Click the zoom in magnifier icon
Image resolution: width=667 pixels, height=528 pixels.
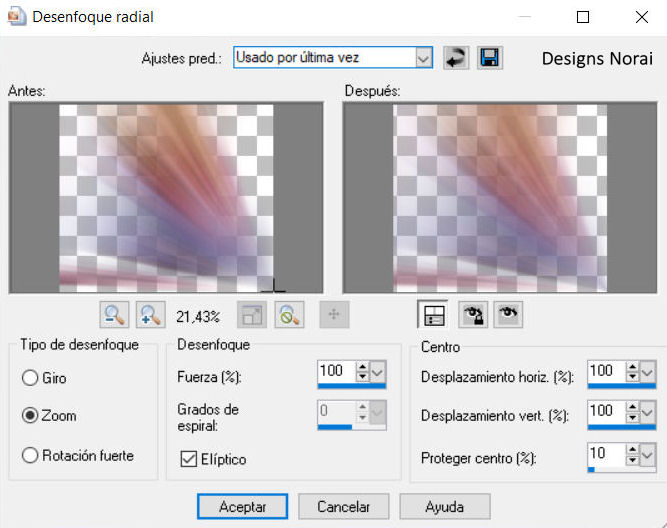click(x=151, y=315)
